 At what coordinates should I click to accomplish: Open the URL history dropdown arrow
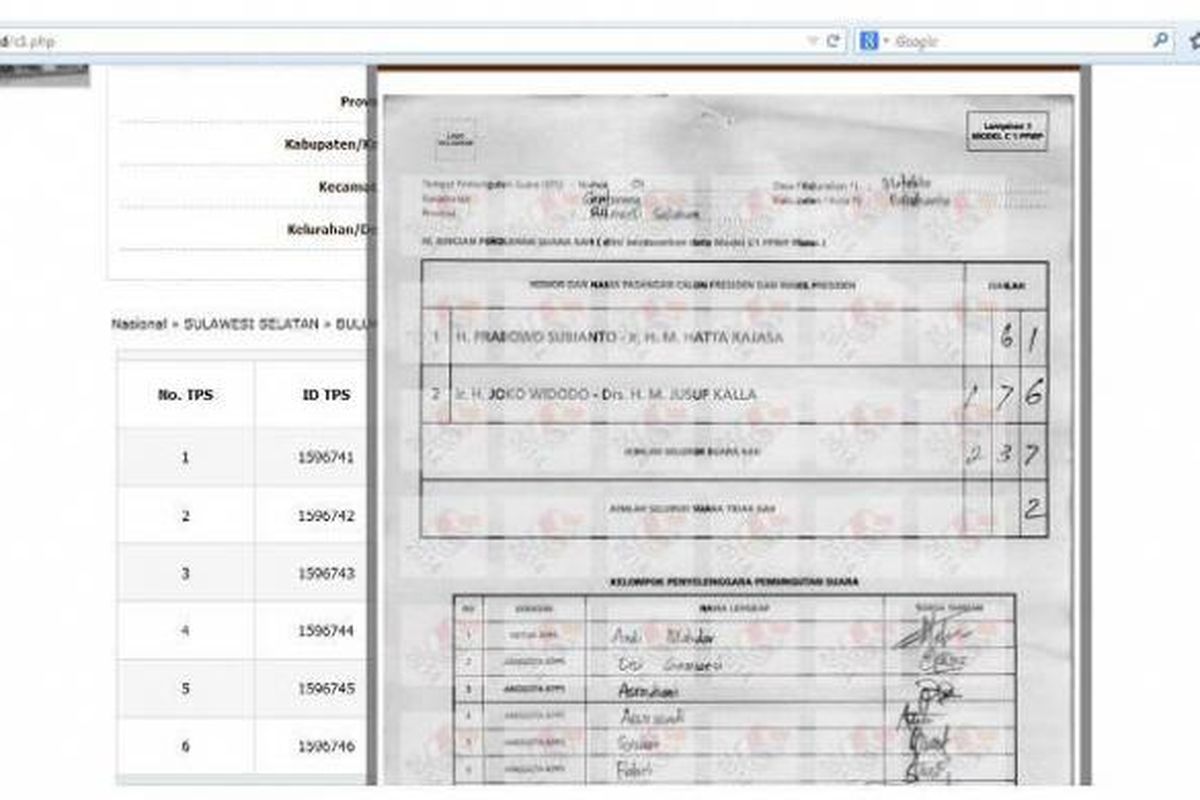813,42
